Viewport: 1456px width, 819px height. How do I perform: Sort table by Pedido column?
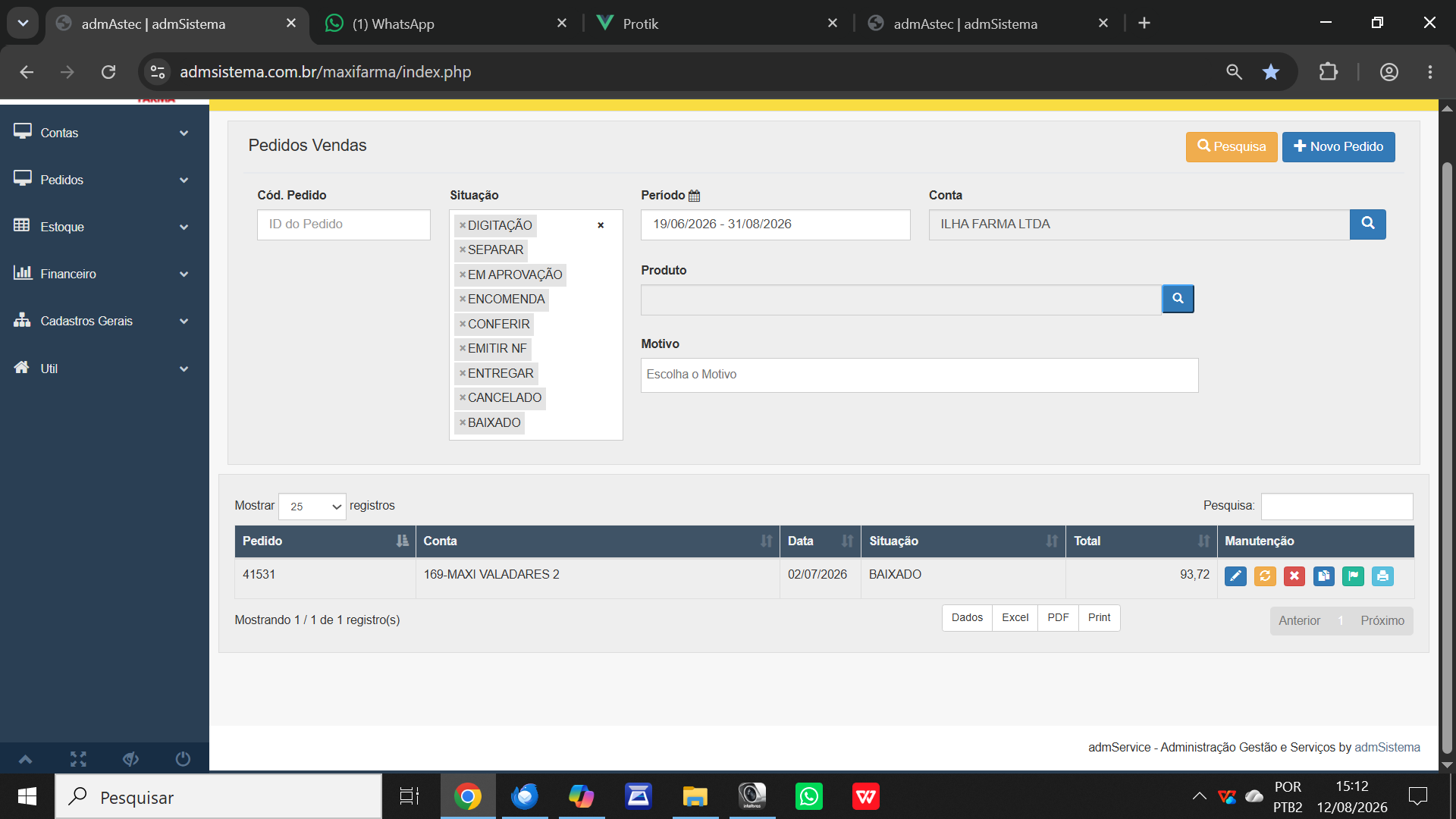[x=325, y=541]
